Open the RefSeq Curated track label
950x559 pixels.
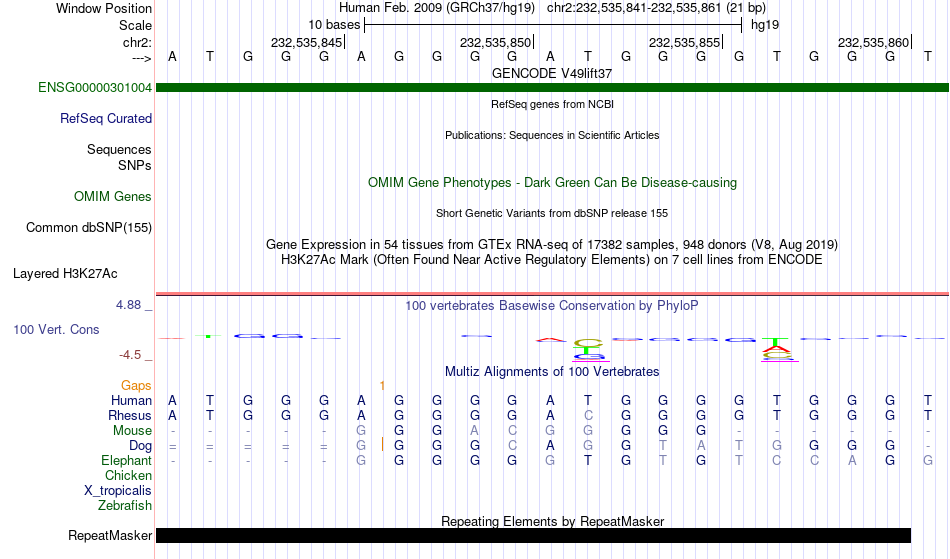tap(106, 118)
